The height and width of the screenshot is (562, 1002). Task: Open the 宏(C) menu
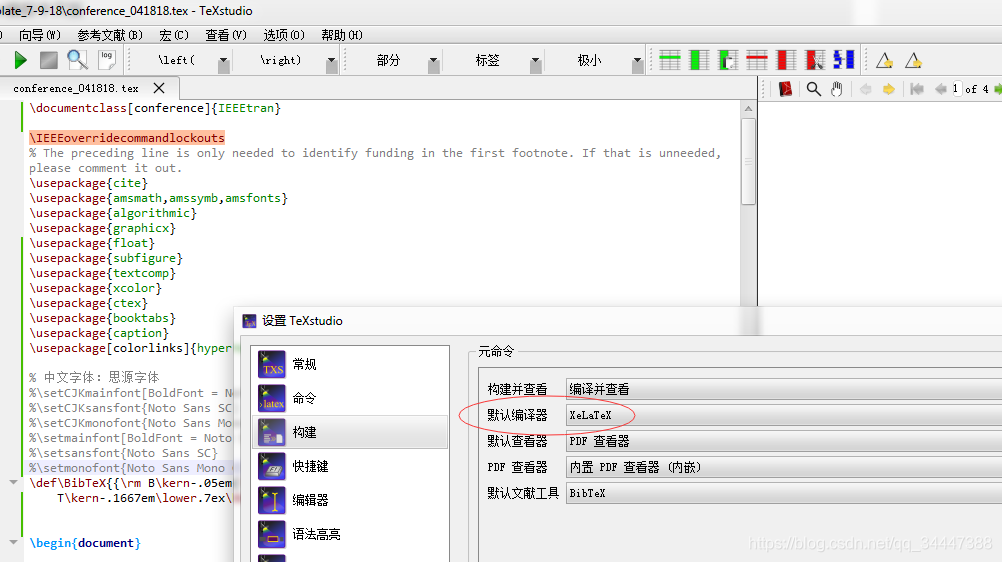pos(174,35)
